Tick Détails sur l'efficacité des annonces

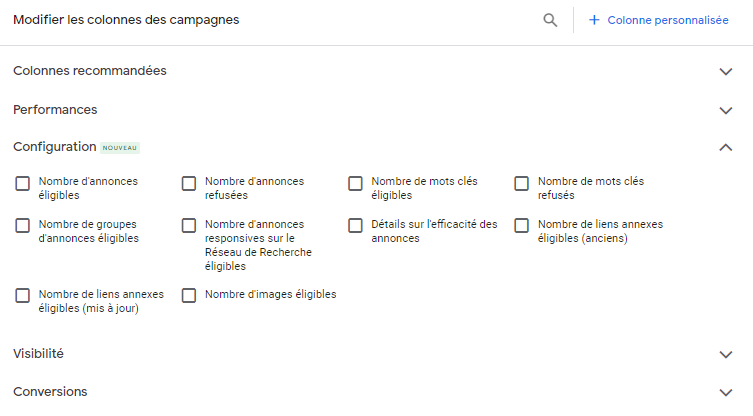(355, 226)
